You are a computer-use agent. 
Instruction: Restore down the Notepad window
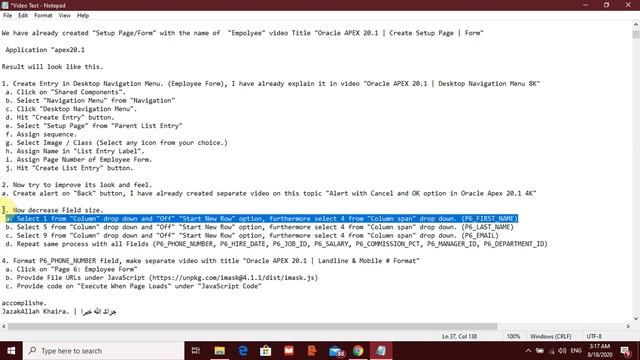[x=607, y=5]
